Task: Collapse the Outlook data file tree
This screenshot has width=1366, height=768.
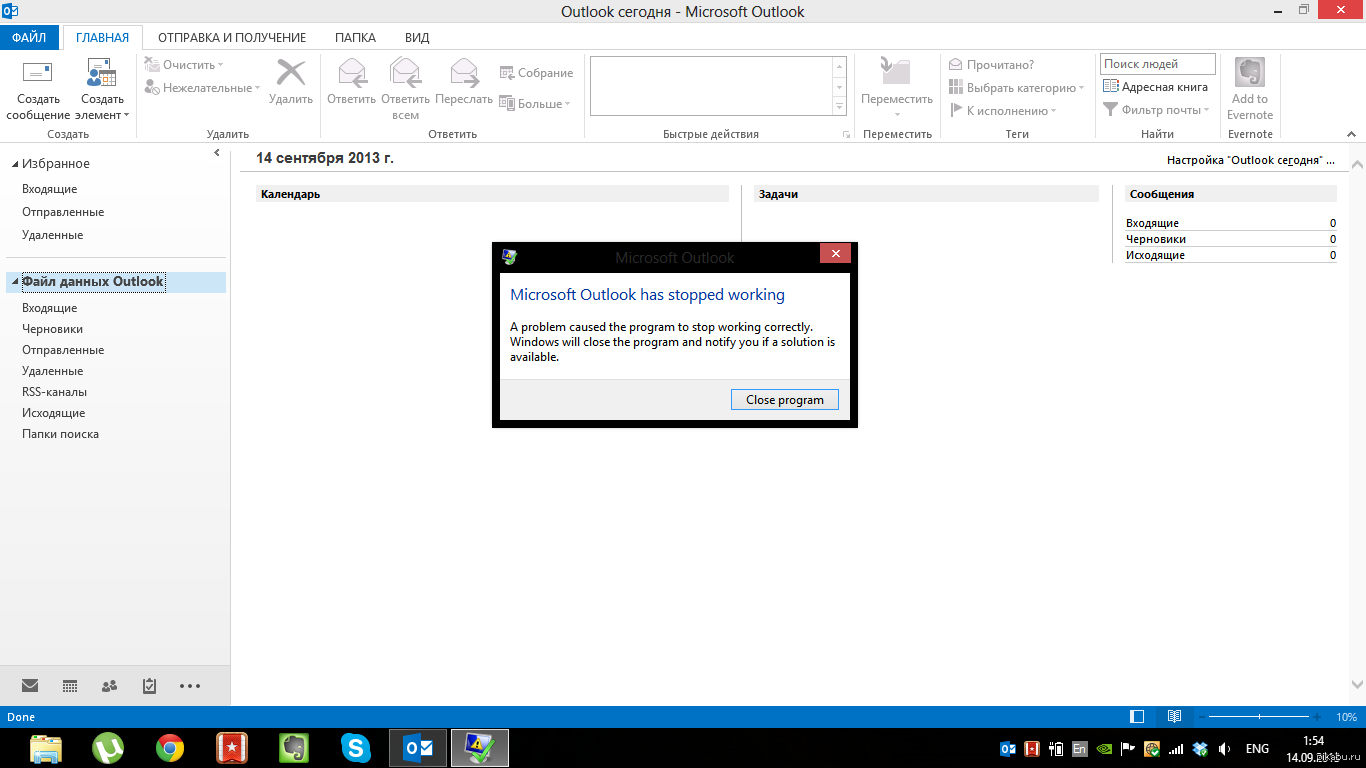Action: 14,282
